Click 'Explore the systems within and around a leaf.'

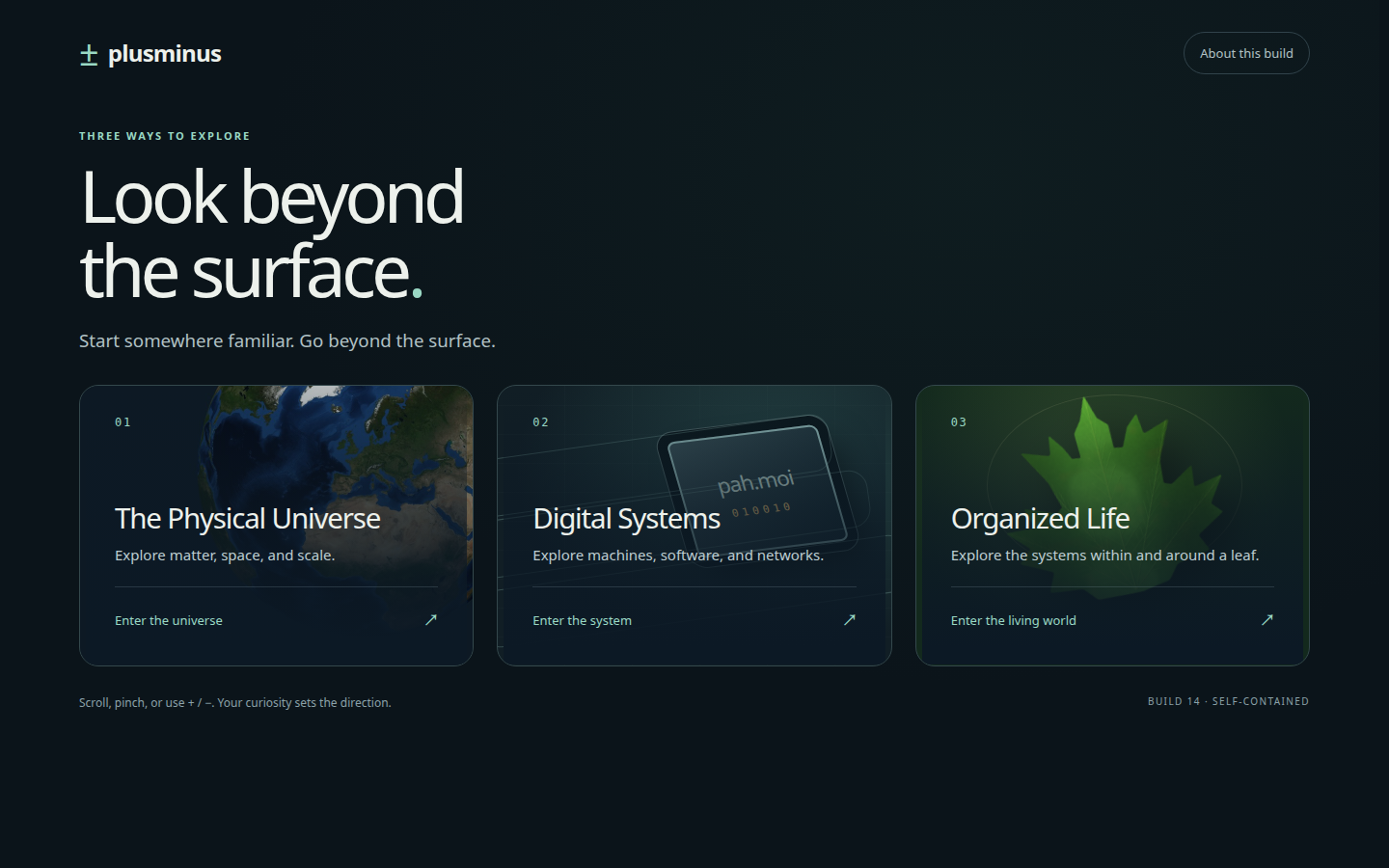1104,556
